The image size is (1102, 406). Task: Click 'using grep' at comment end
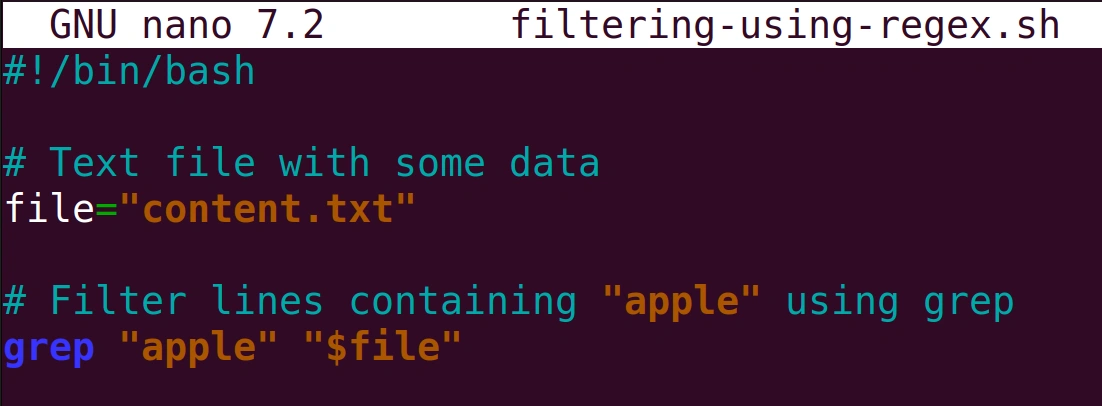pos(900,303)
